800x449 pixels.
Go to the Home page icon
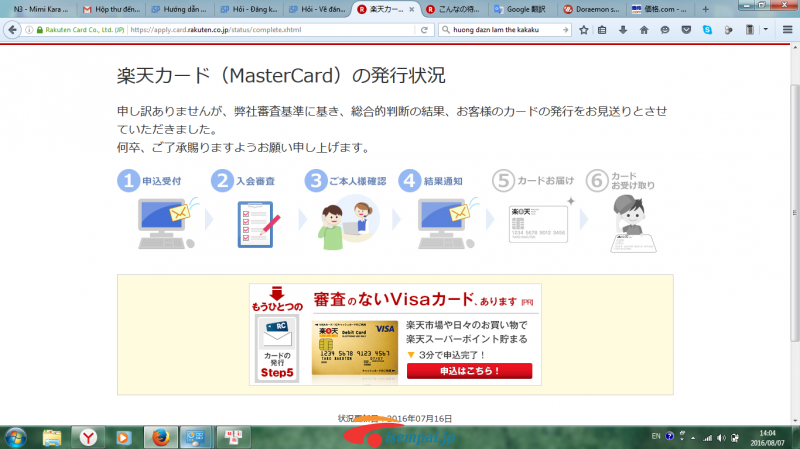click(644, 30)
